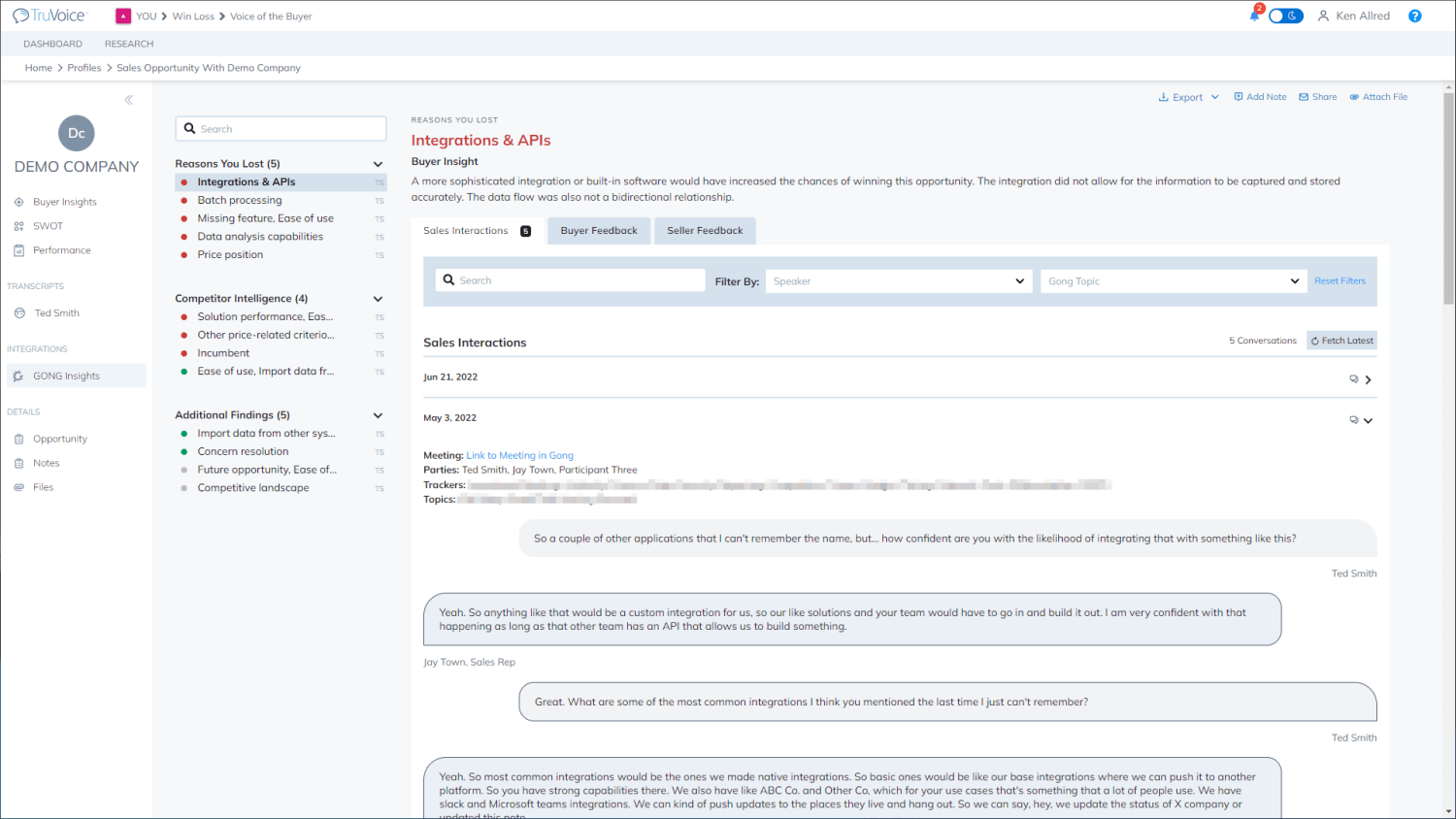Viewport: 1456px width, 819px height.
Task: Open the help question mark icon
Action: [1414, 16]
